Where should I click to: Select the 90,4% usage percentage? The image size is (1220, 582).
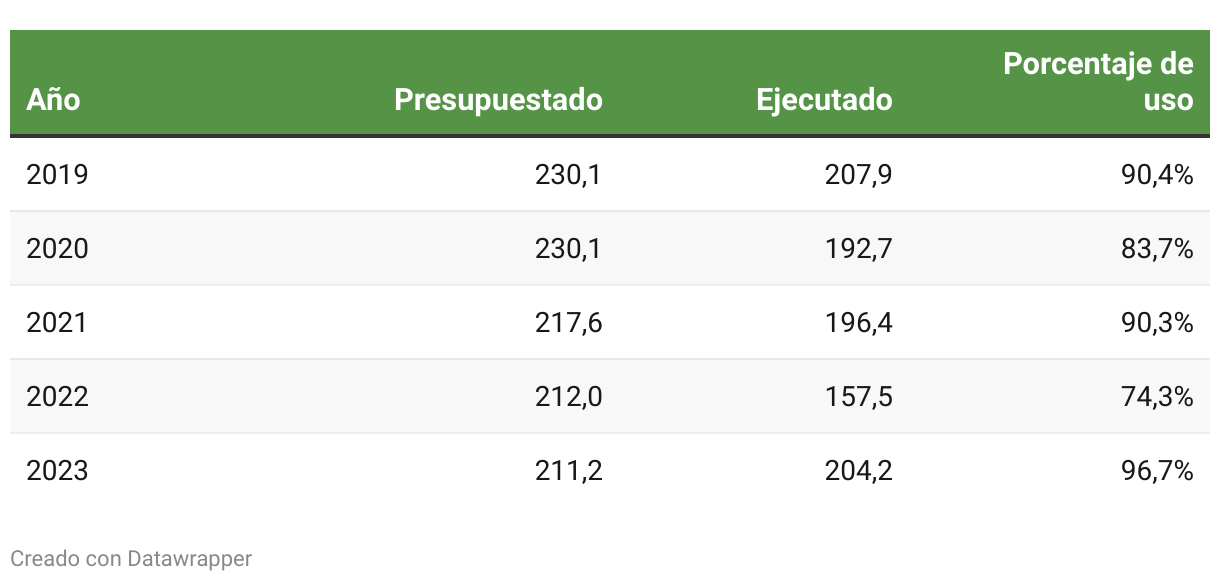1157,175
